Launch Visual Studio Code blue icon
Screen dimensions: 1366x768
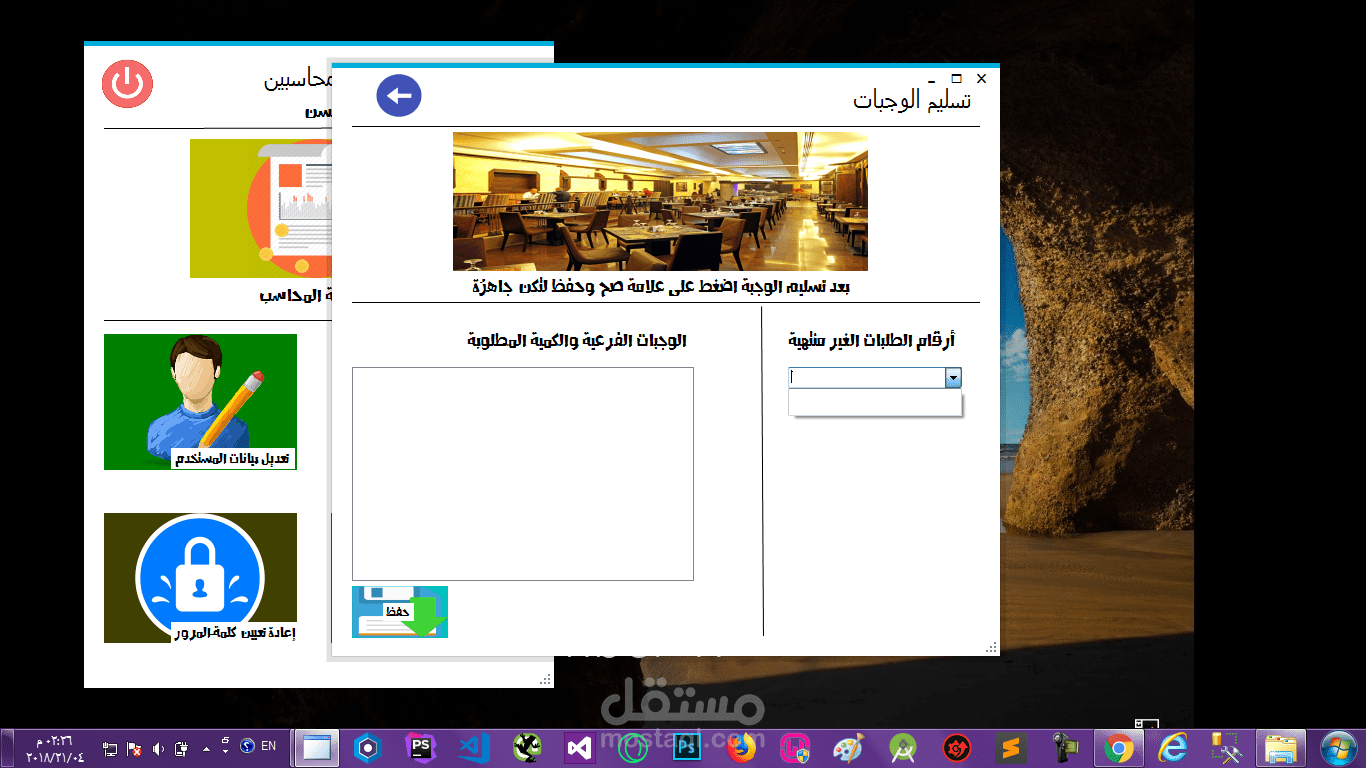(x=473, y=747)
